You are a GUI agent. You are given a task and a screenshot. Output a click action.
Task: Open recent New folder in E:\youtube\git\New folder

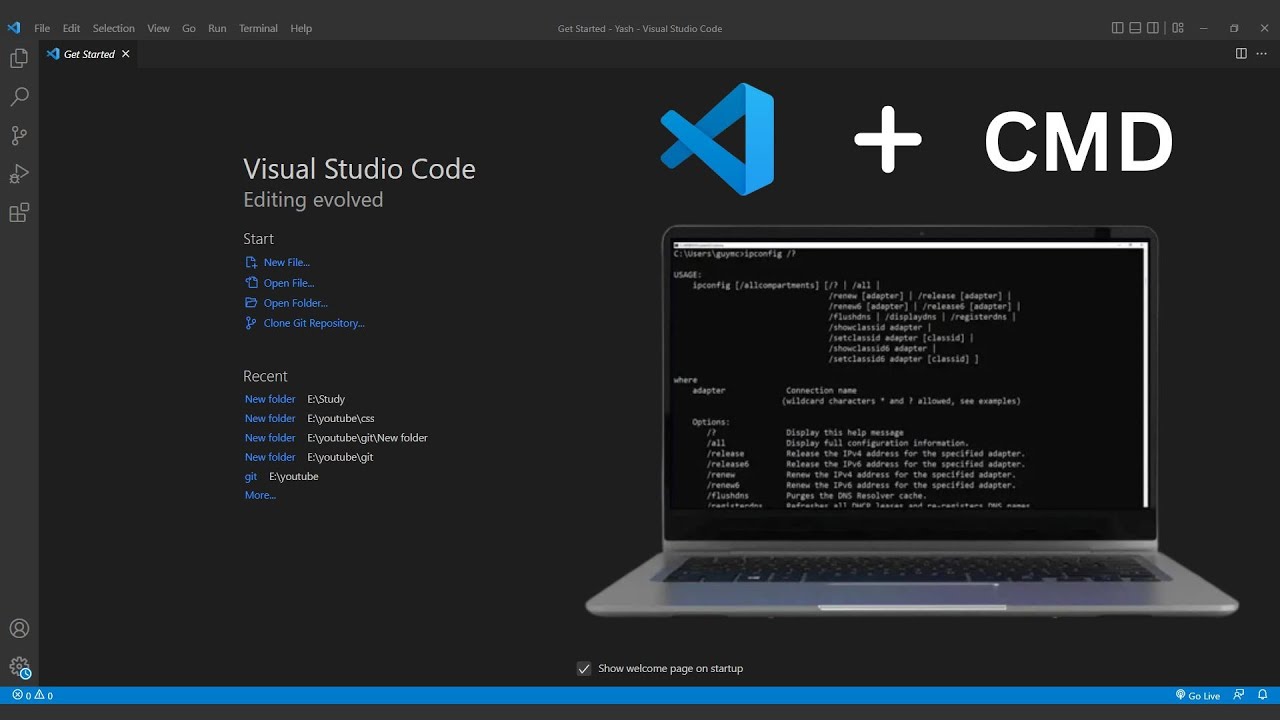click(270, 438)
